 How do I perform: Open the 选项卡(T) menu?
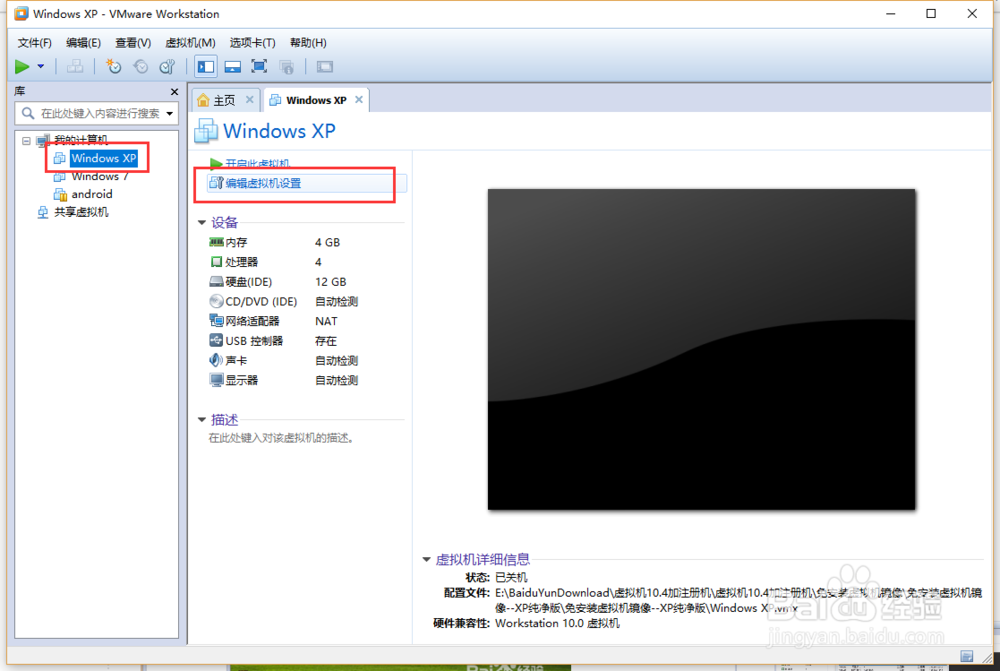click(253, 43)
